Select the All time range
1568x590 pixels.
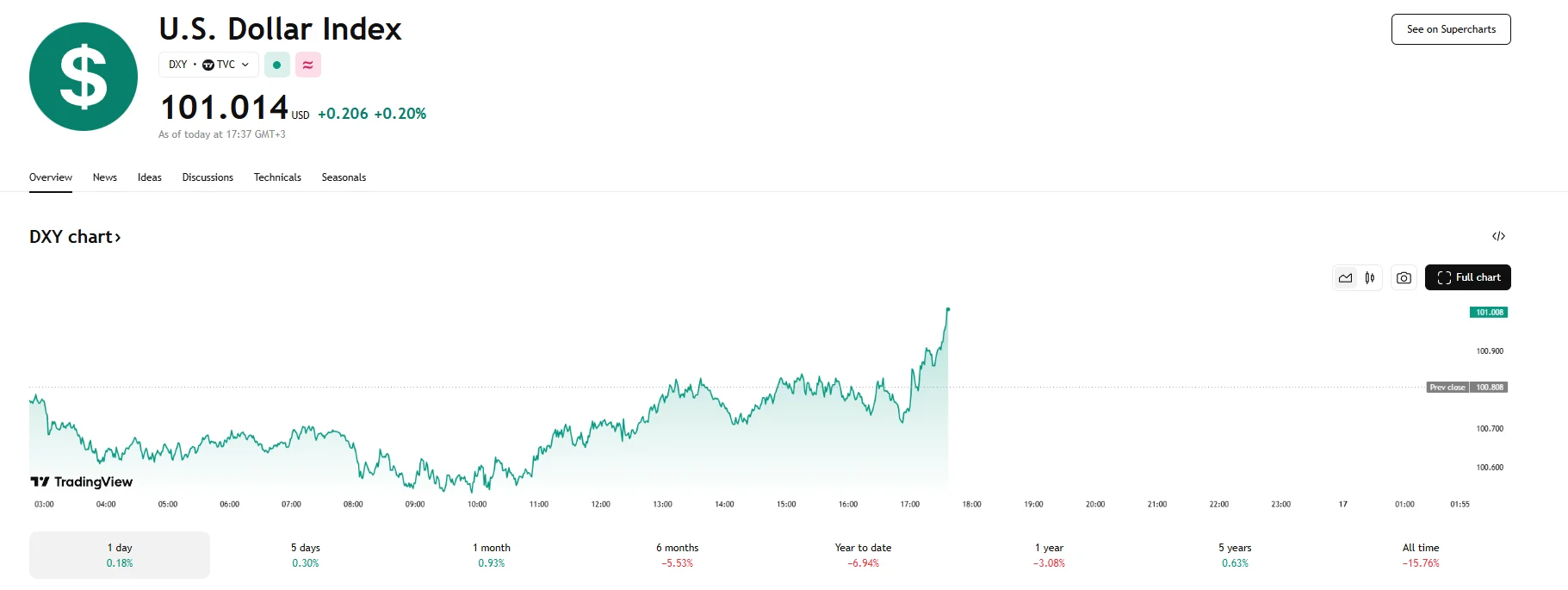1420,555
